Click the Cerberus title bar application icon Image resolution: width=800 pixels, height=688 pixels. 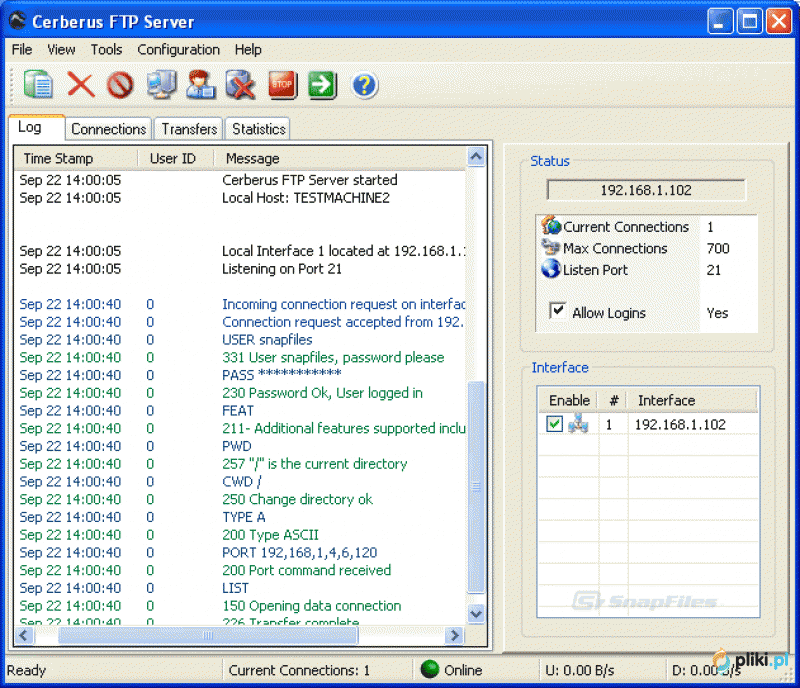click(x=18, y=21)
